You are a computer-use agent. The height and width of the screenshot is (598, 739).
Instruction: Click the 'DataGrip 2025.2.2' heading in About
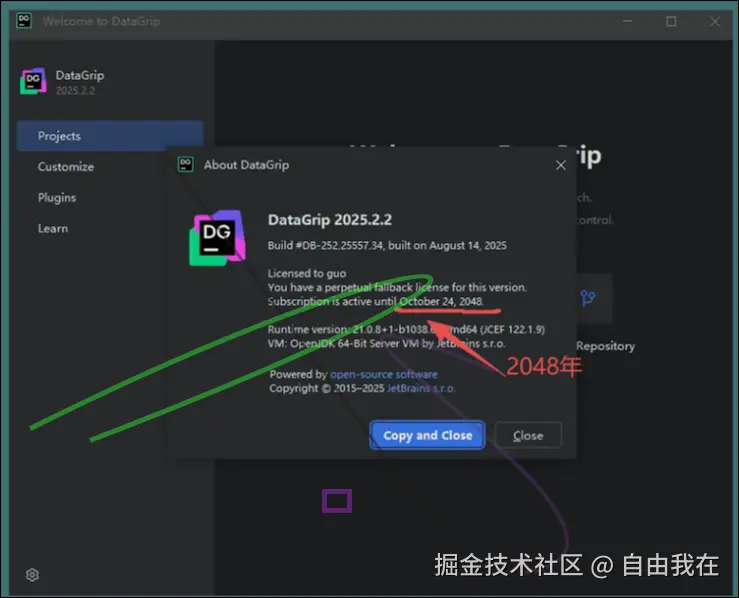[329, 220]
